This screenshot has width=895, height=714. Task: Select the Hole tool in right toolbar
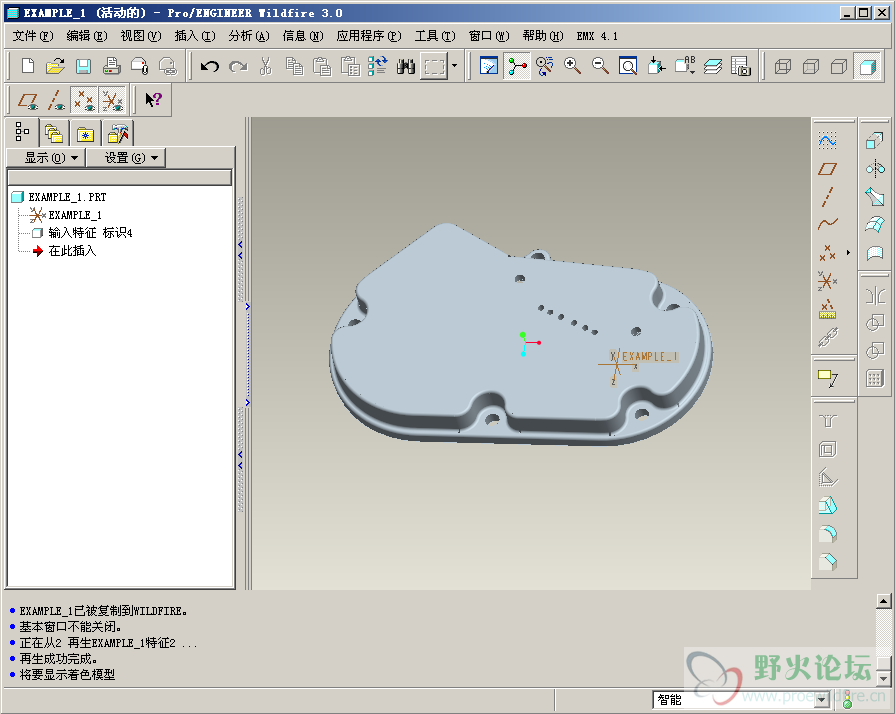click(828, 421)
